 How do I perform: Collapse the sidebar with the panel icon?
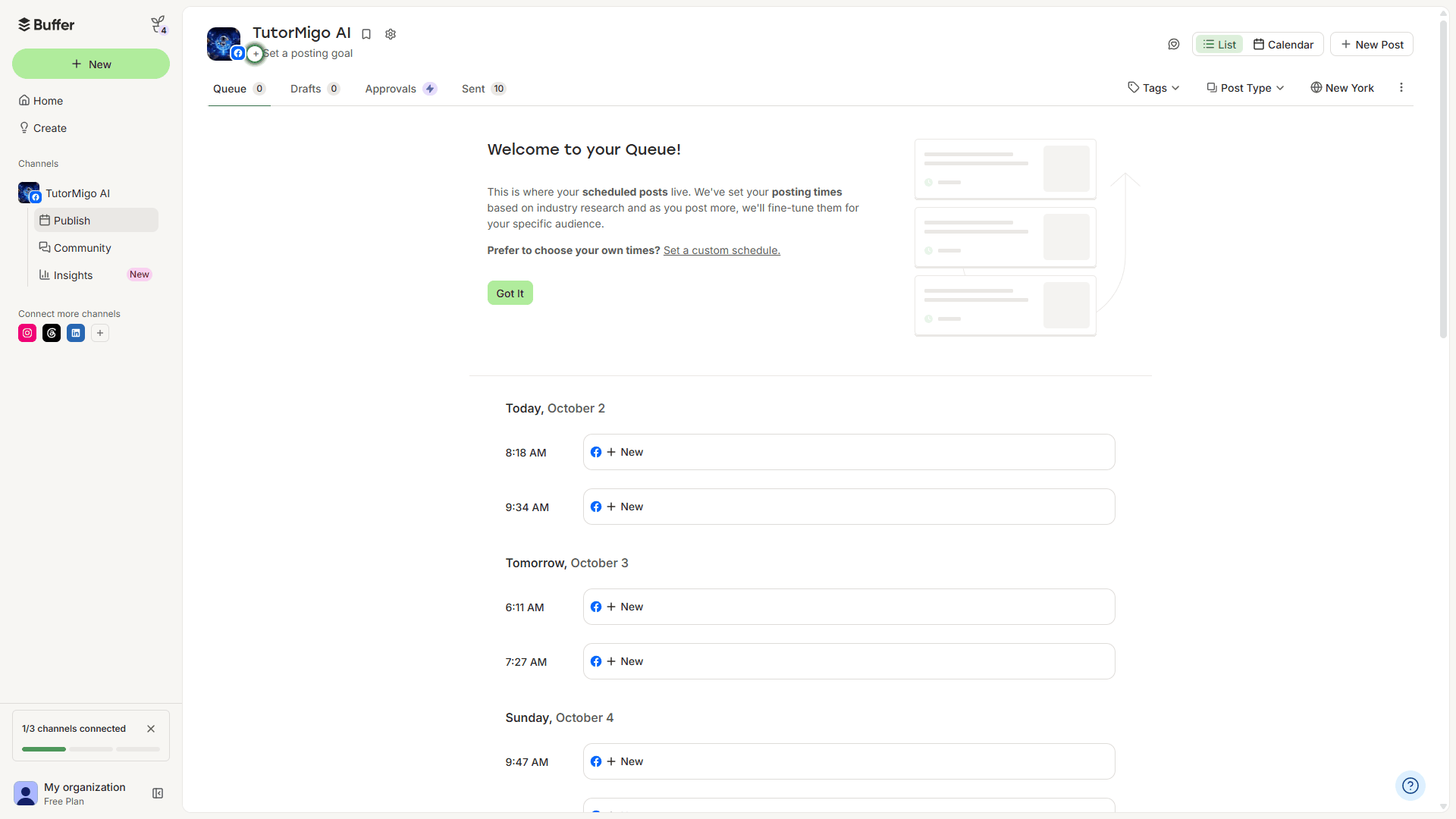tap(158, 793)
